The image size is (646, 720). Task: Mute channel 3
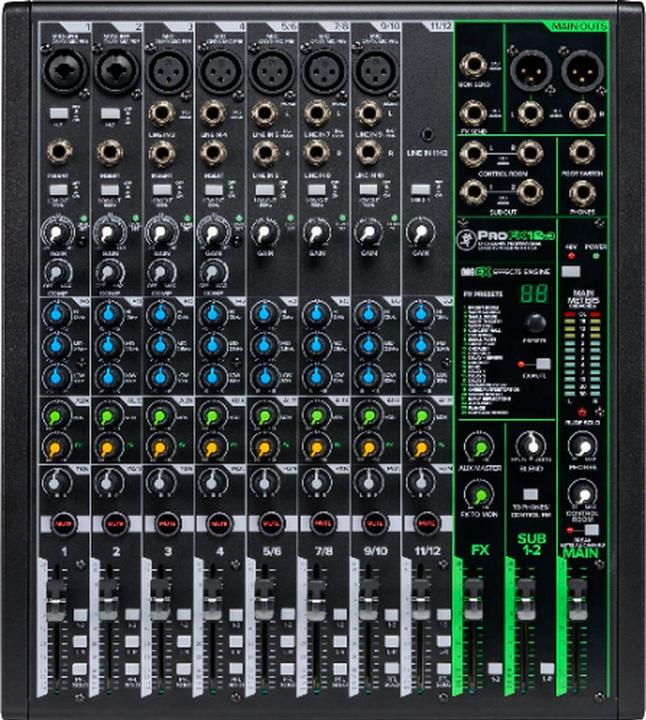(x=167, y=523)
